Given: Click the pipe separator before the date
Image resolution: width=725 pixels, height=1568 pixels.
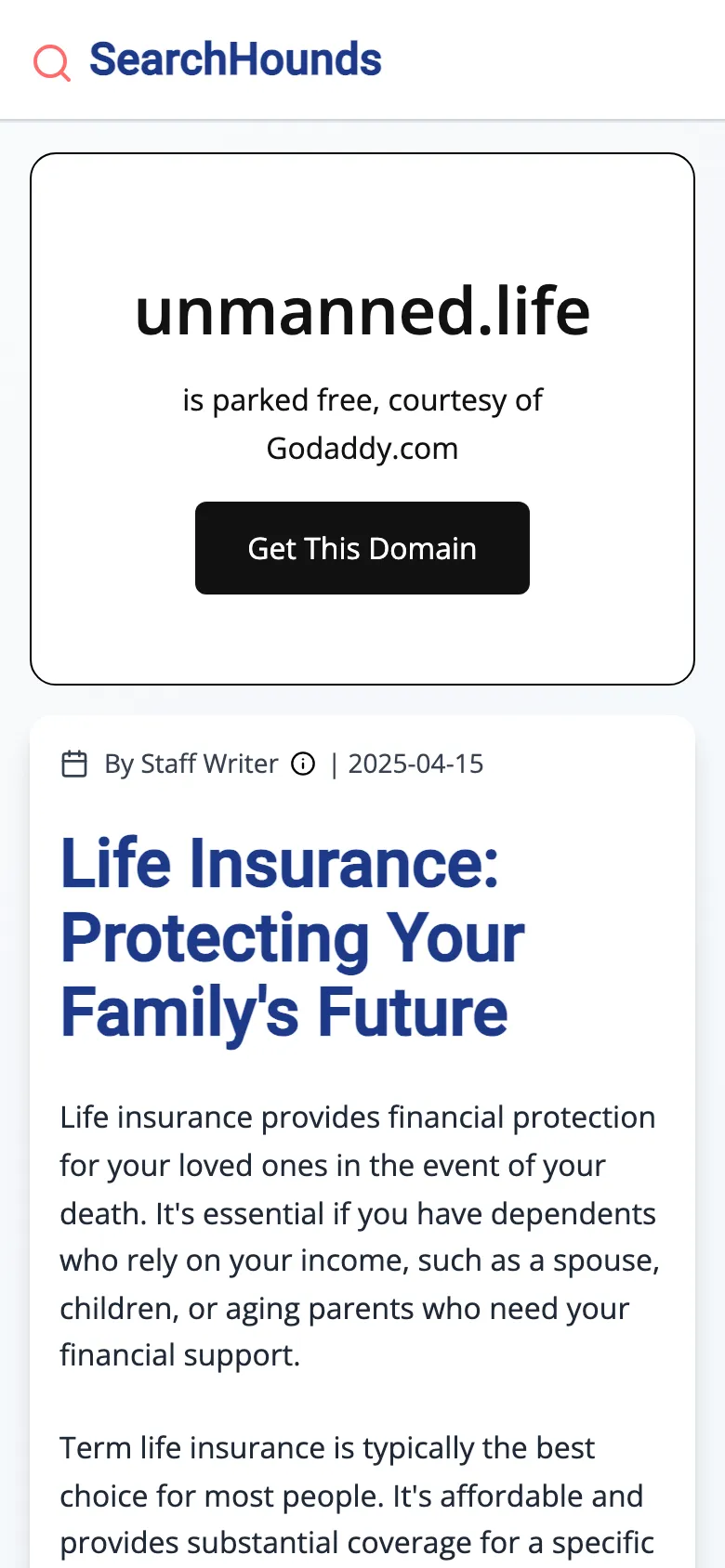Looking at the screenshot, I should 334,764.
